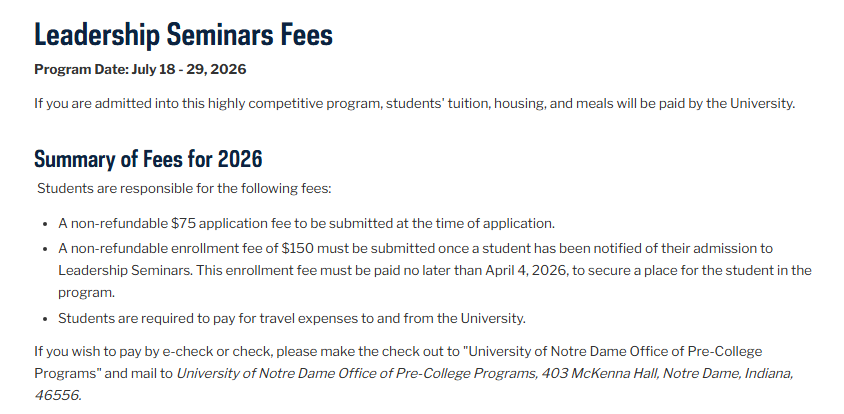Click 'Notre Dame, Indiana' in the mailing address
844x414 pixels.
(x=724, y=374)
